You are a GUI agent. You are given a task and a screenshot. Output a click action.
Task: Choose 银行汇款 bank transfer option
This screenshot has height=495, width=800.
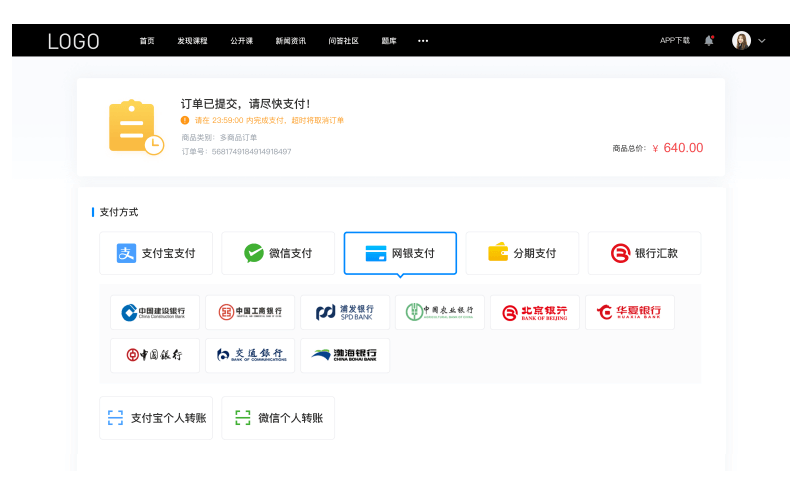[644, 253]
